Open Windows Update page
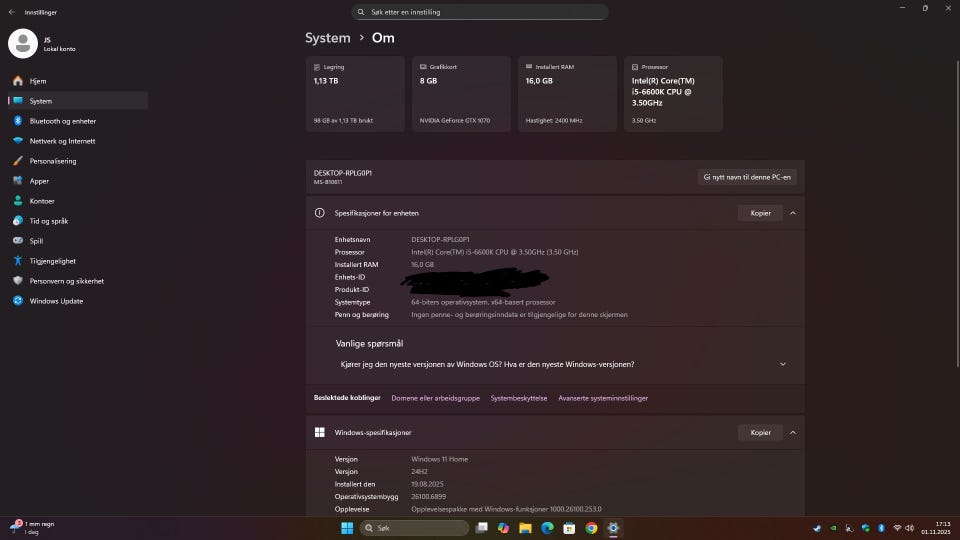 click(x=78, y=301)
